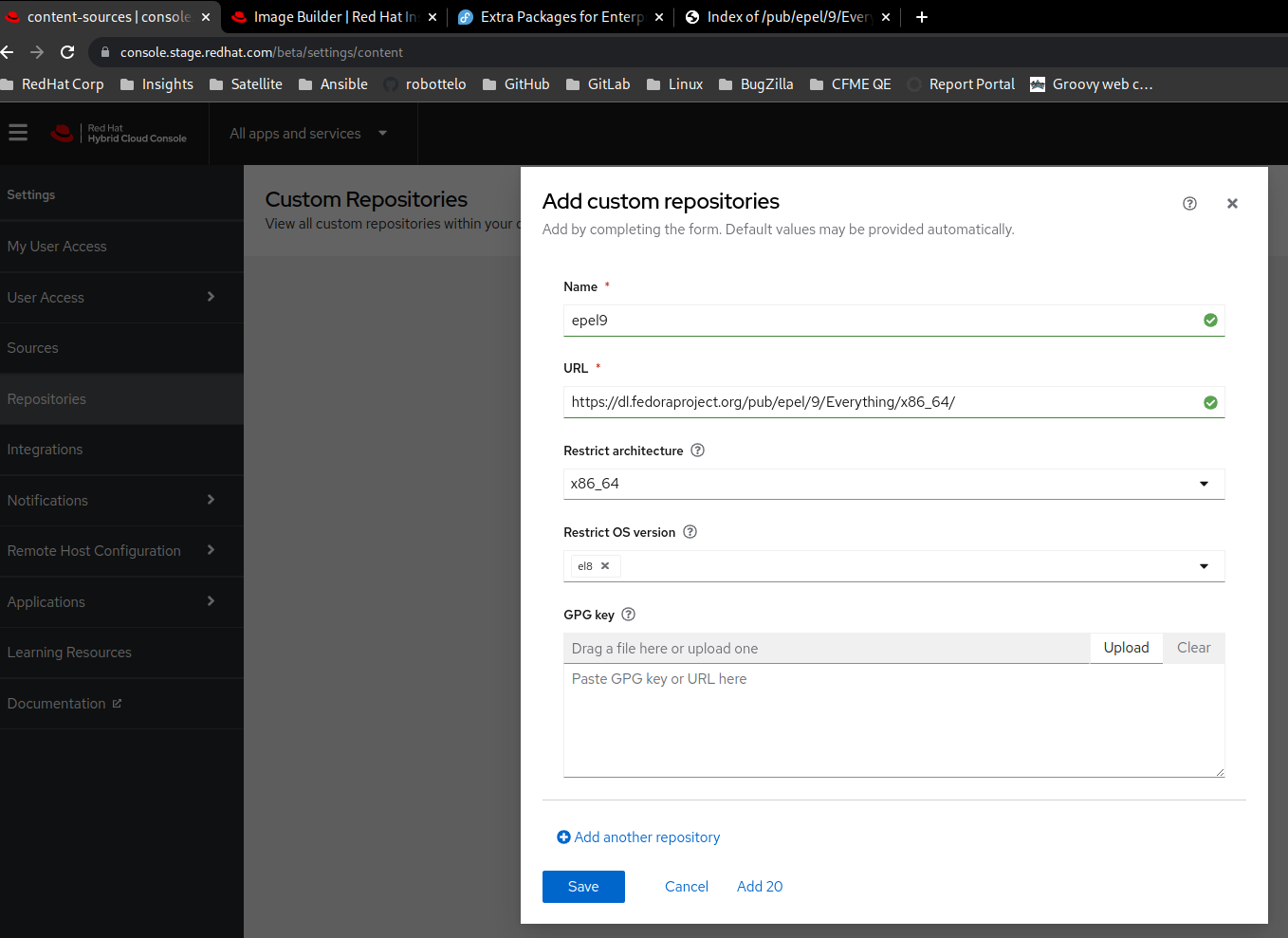Click the GPG key paste text area
This screenshot has height=938, width=1288.
[893, 721]
